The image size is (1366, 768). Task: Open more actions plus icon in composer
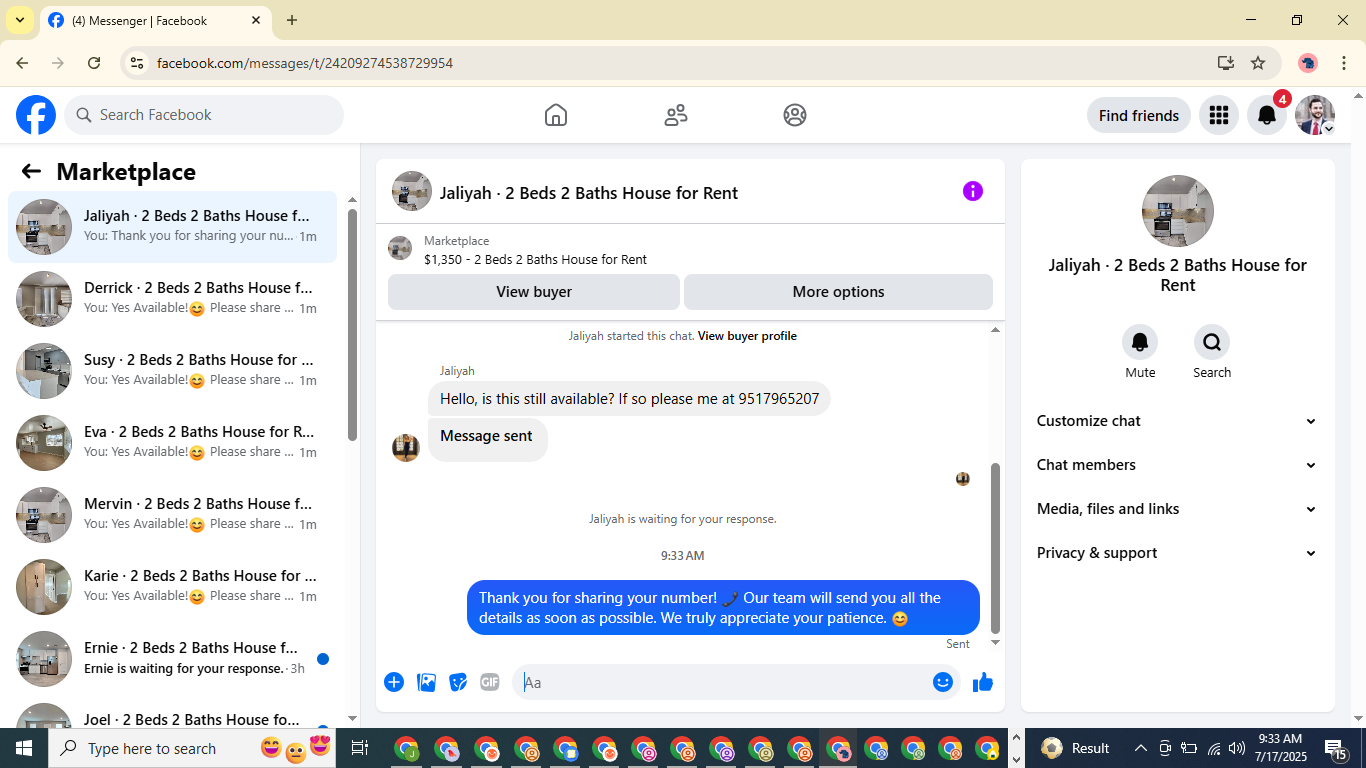[x=394, y=682]
